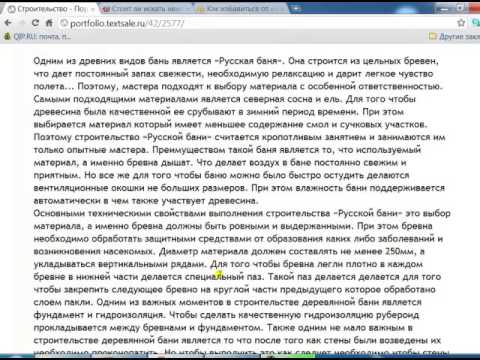Click the text "слоем пакли"
Image resolution: width=480 pixels, height=360 pixels.
tap(63, 302)
